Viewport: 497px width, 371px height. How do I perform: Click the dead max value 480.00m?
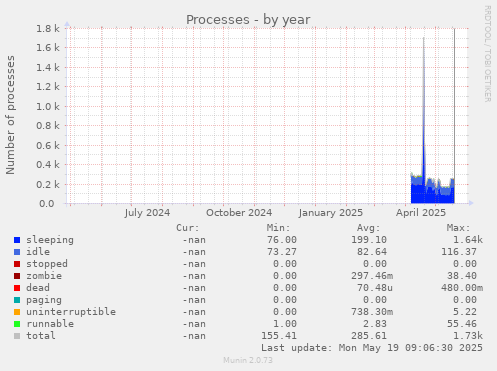pyautogui.click(x=462, y=288)
